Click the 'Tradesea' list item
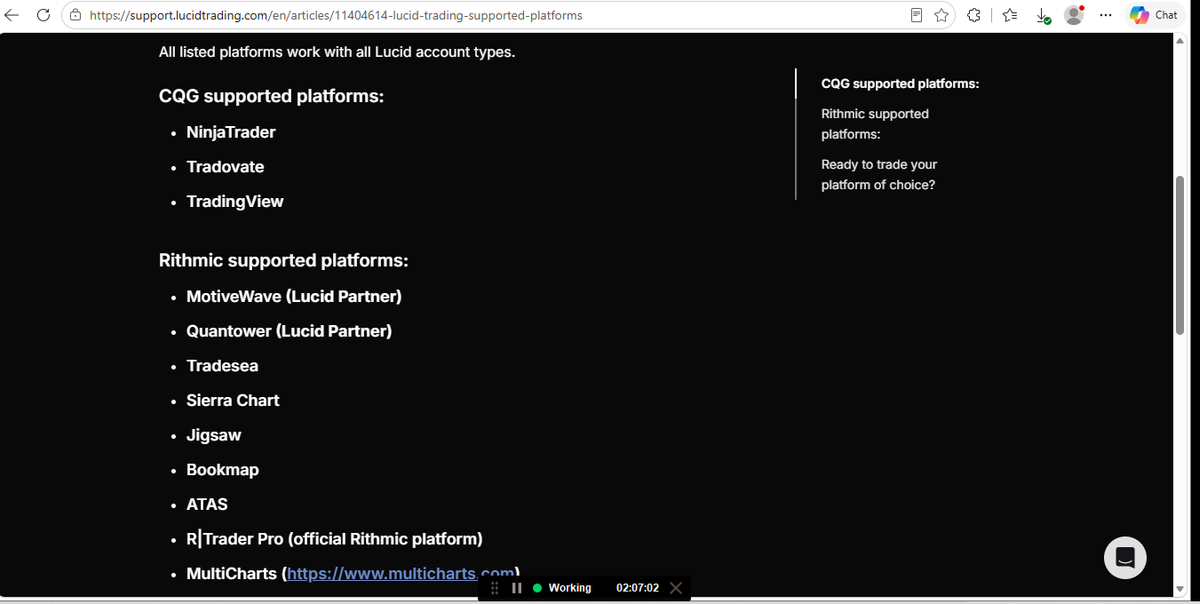The width and height of the screenshot is (1200, 604). click(222, 366)
